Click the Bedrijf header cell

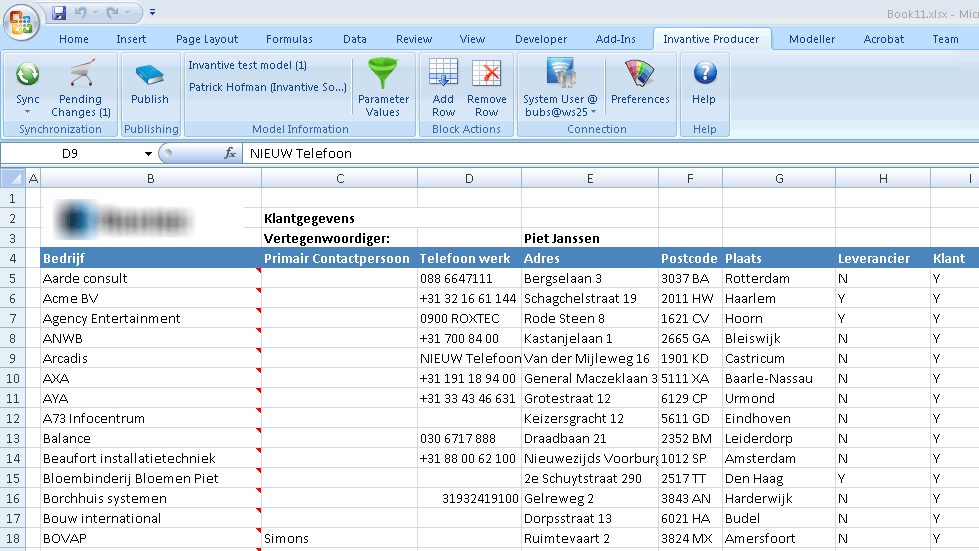click(150, 258)
